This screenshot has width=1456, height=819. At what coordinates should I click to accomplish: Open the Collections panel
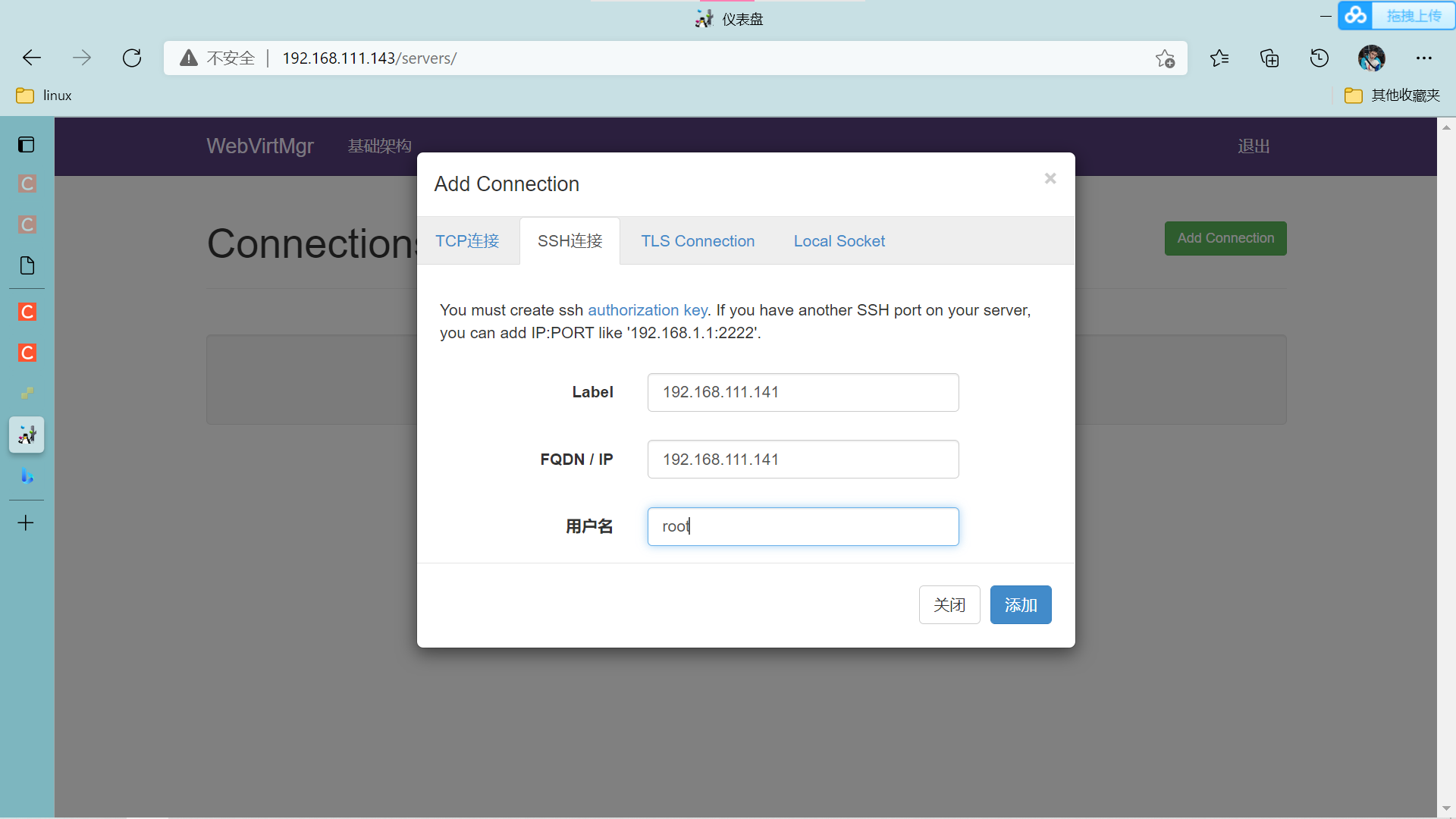click(1269, 58)
